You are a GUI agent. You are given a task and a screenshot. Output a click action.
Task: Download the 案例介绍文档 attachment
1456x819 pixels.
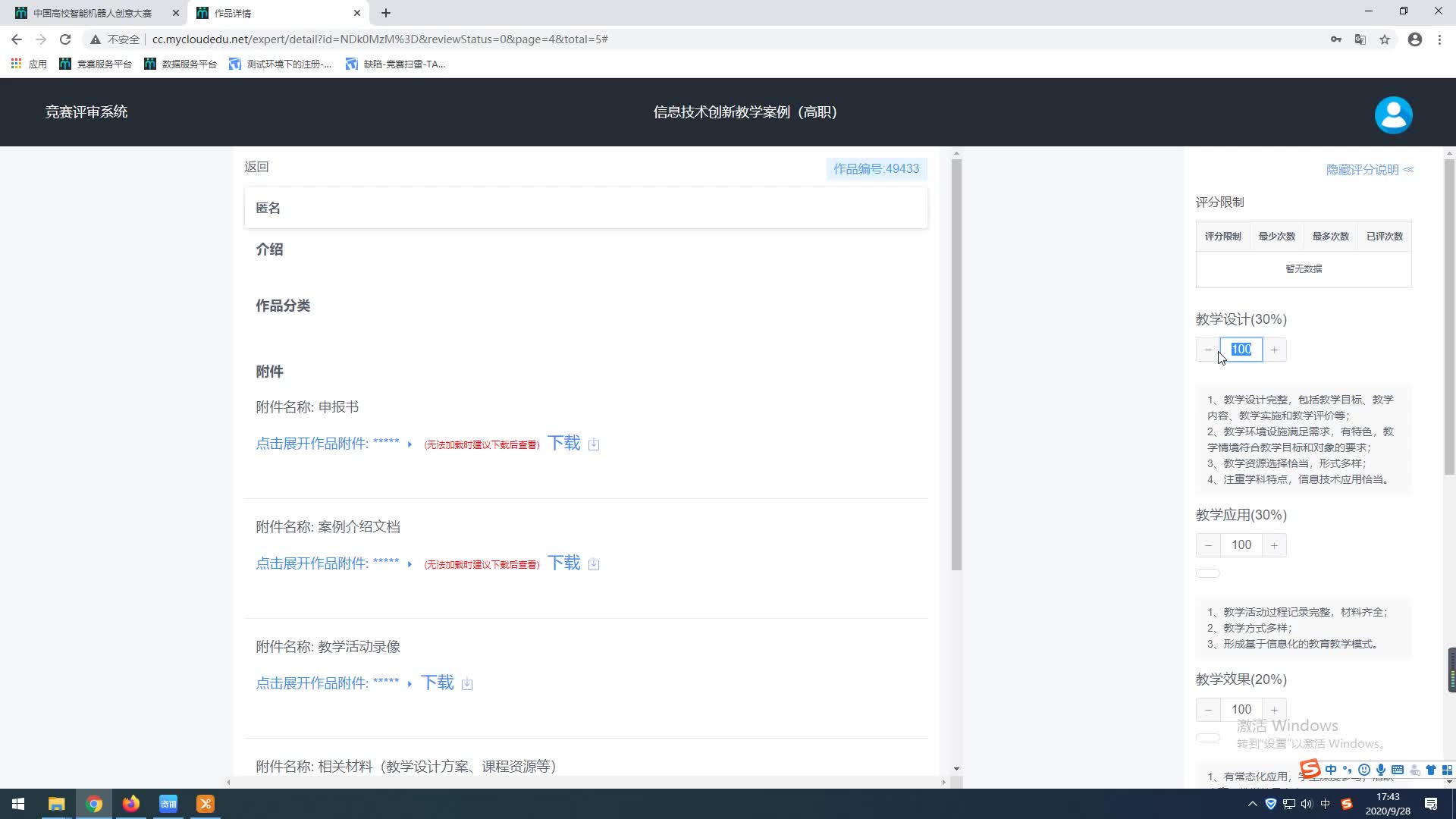point(564,563)
